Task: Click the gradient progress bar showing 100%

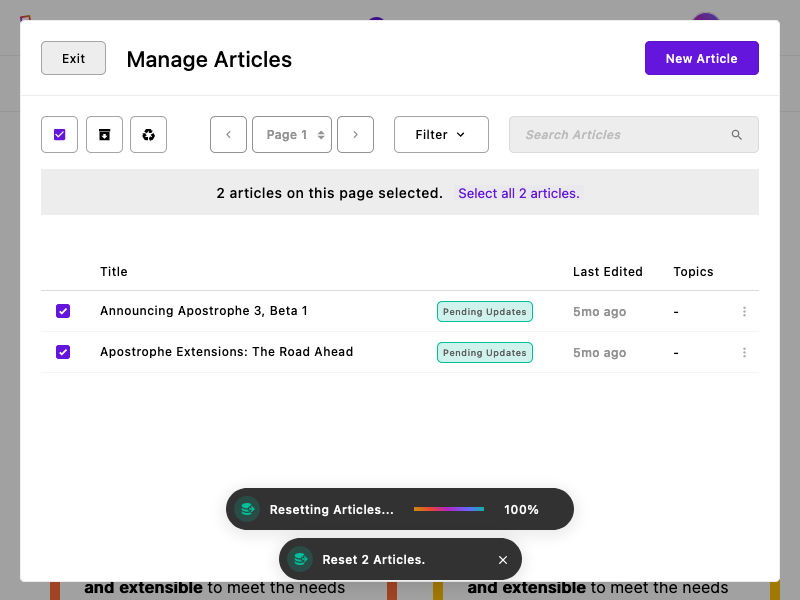Action: pos(448,509)
